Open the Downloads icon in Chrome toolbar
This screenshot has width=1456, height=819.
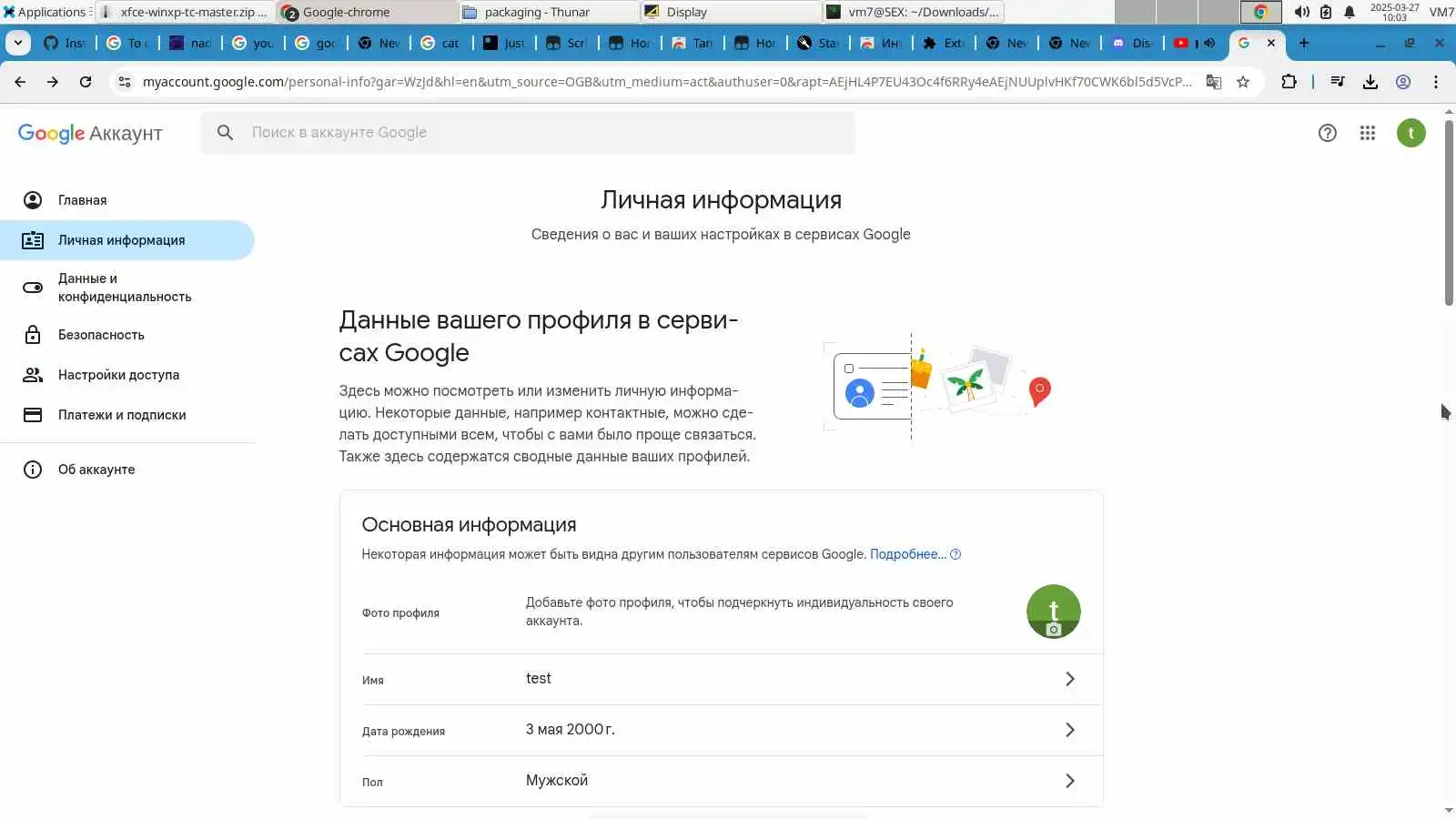(1370, 82)
